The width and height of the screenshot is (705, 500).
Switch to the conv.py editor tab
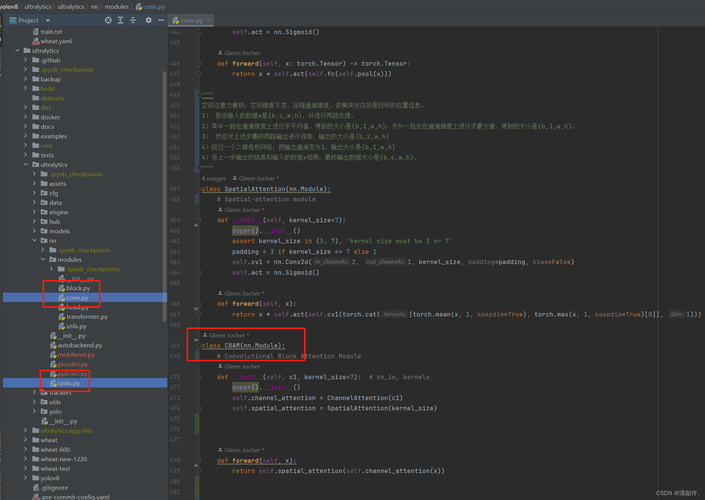click(192, 20)
